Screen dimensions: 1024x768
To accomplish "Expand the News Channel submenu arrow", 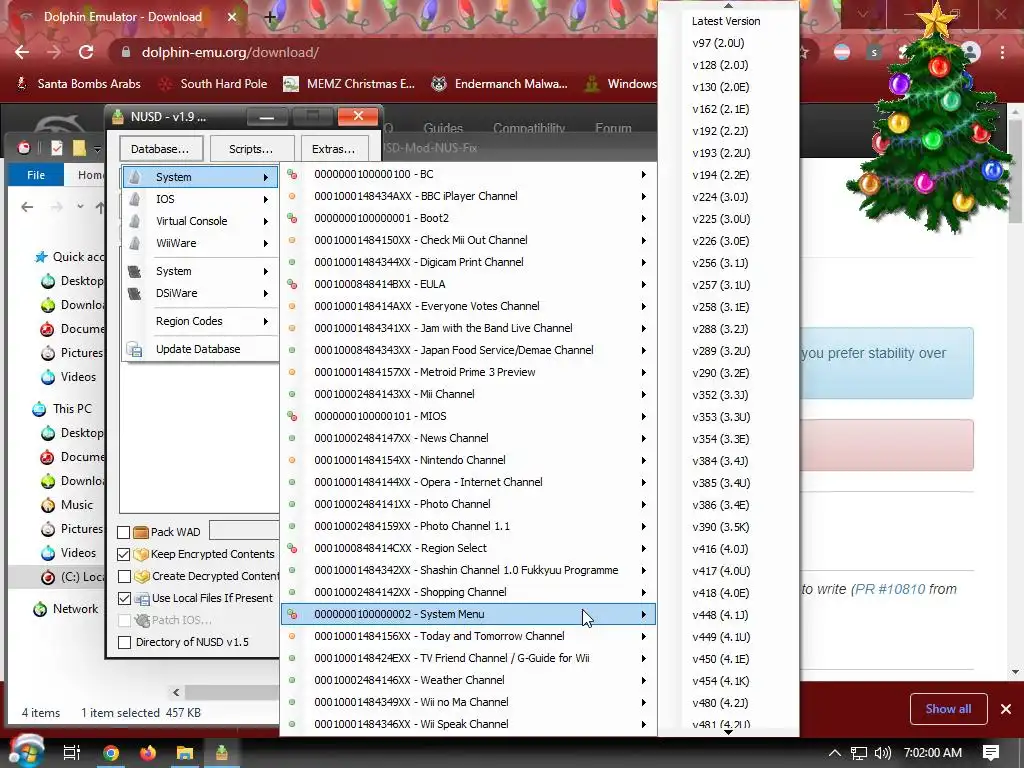I will point(644,438).
